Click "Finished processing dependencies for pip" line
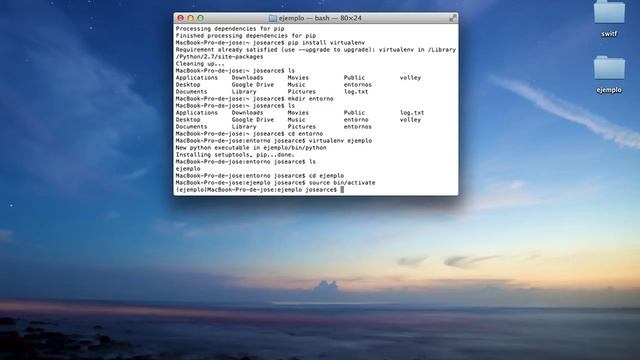This screenshot has width=640, height=360. [x=246, y=36]
